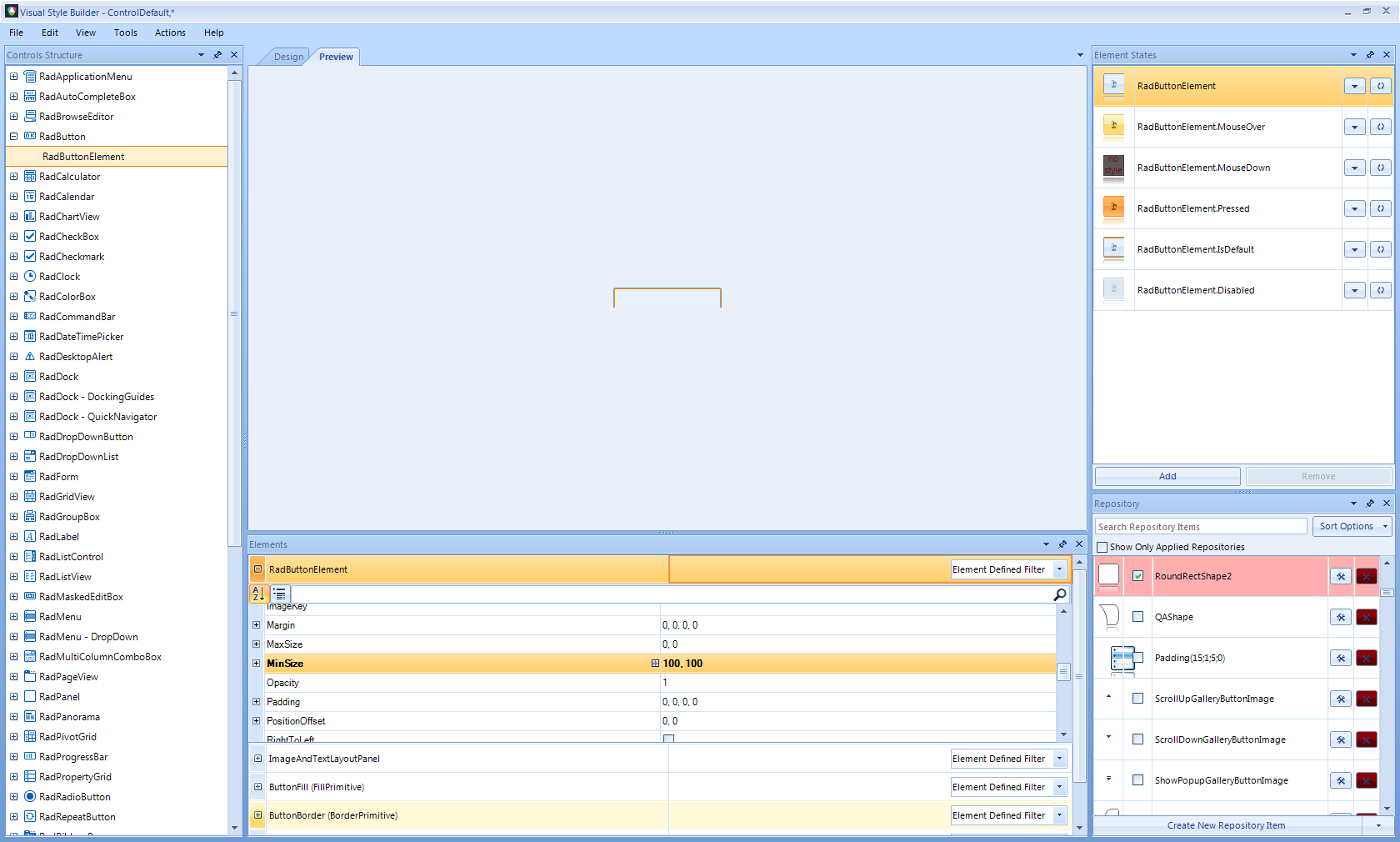The width and height of the screenshot is (1400, 842).
Task: Click the reset icon for RadButtonElement.IsDefault state
Action: click(1381, 249)
